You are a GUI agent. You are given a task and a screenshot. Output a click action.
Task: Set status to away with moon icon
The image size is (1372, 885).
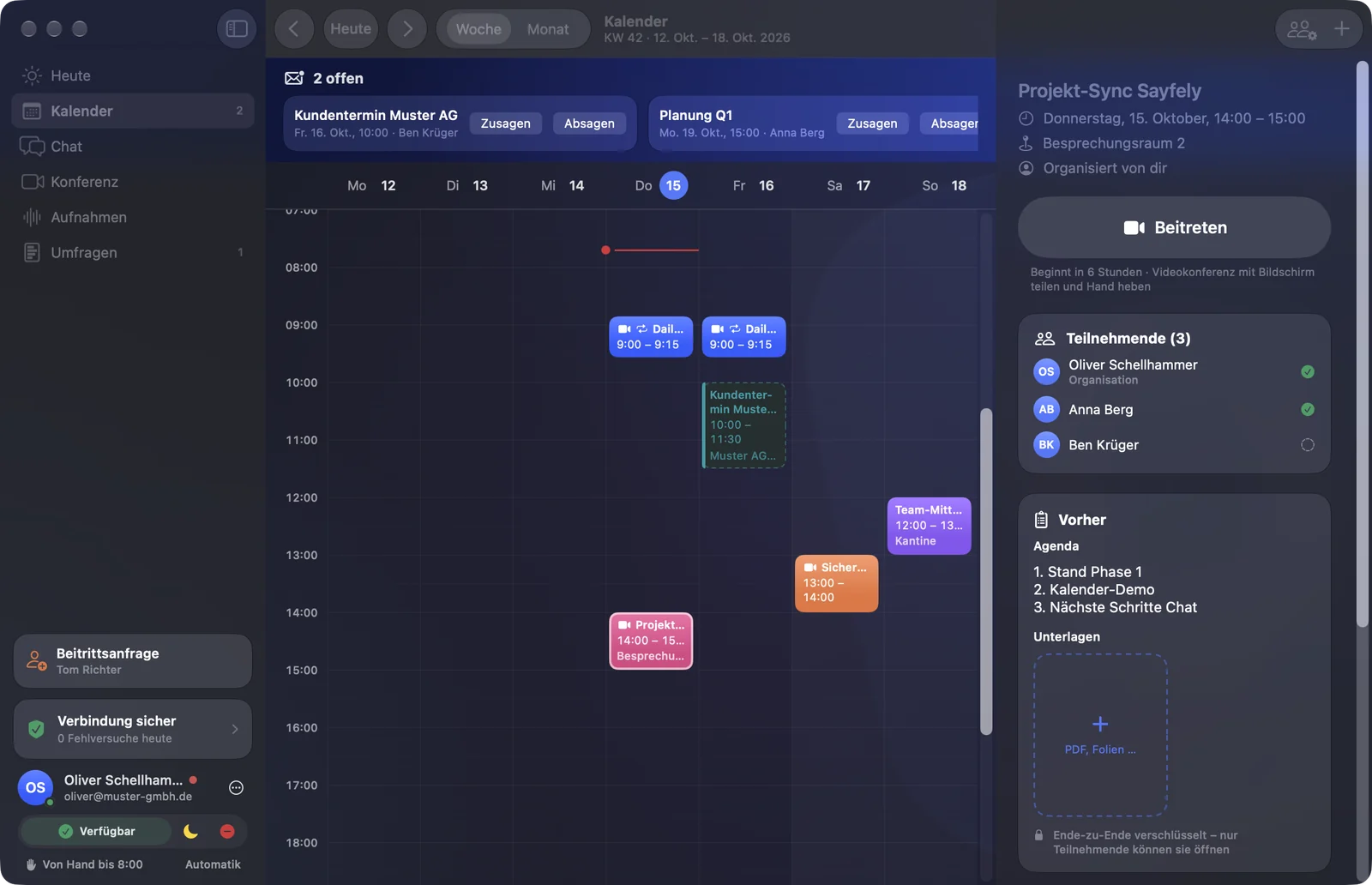pyautogui.click(x=190, y=831)
